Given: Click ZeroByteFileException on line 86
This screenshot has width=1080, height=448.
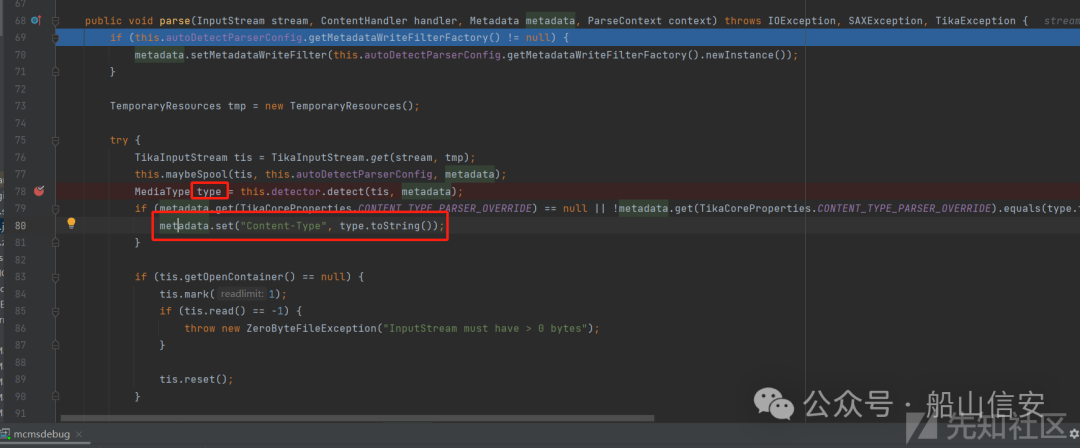Looking at the screenshot, I should [x=311, y=328].
